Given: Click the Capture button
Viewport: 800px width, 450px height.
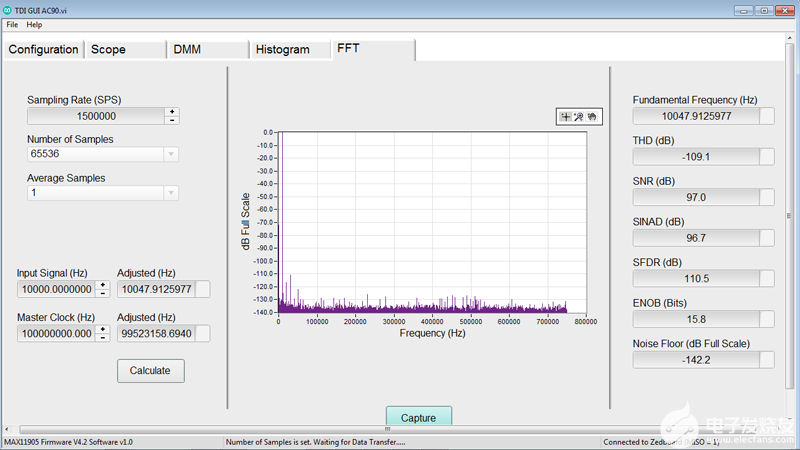Looking at the screenshot, I should click(418, 416).
